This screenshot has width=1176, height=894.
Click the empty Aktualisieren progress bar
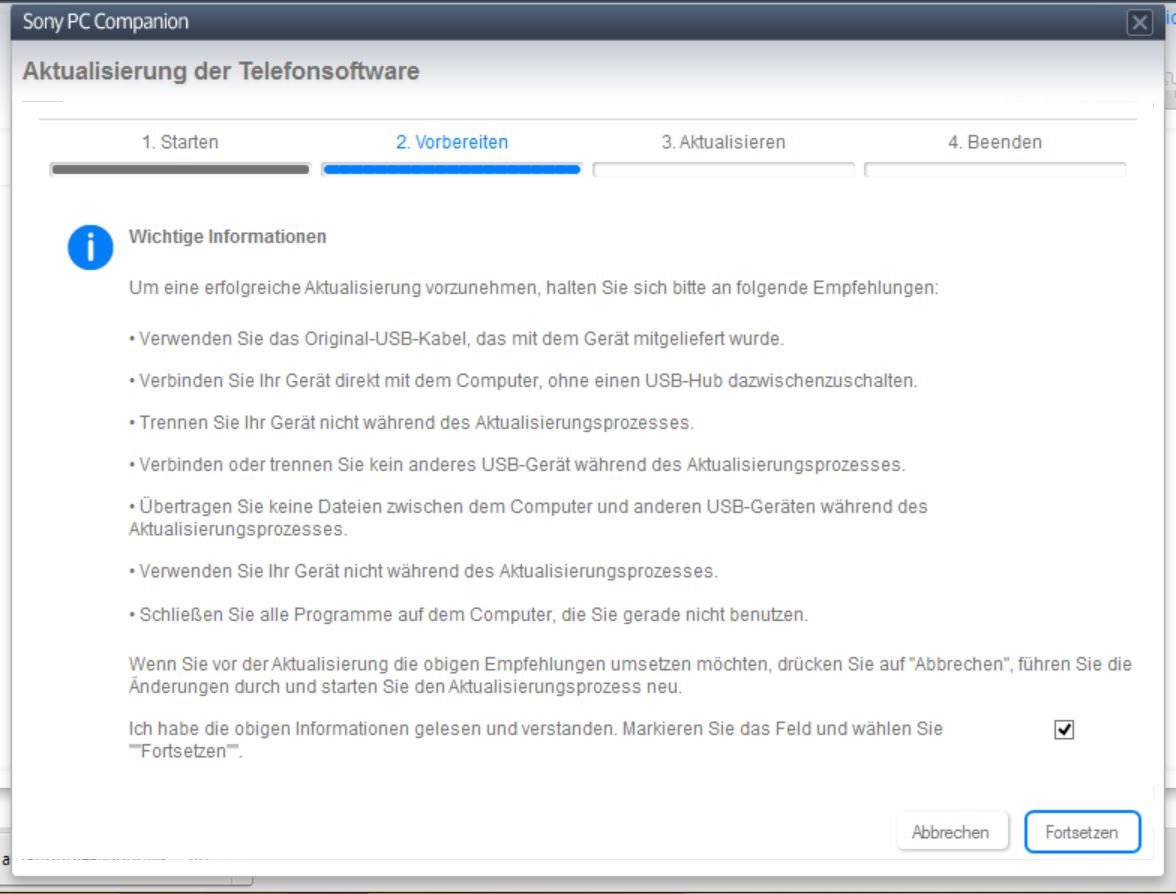pos(723,170)
